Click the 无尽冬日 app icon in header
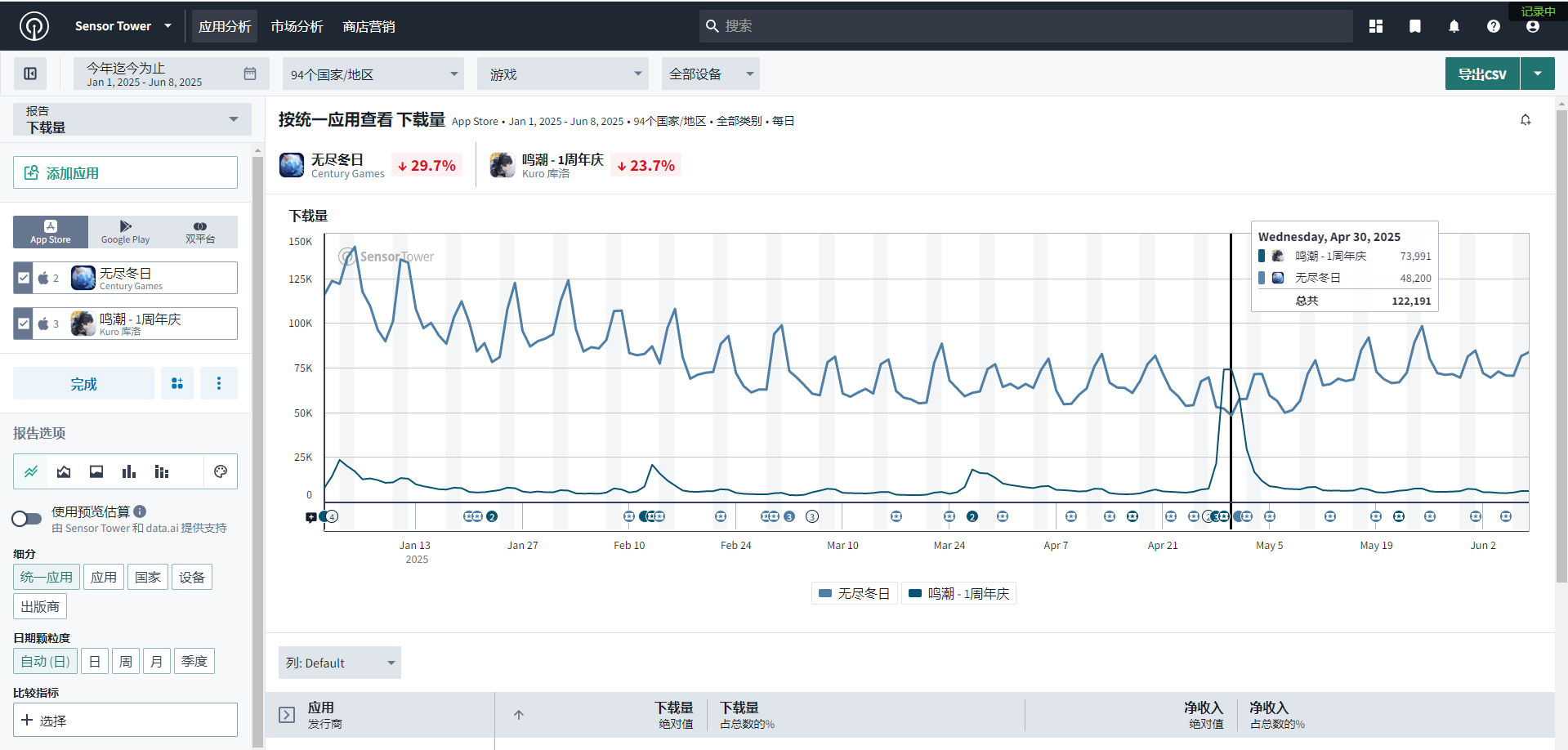 [x=292, y=165]
